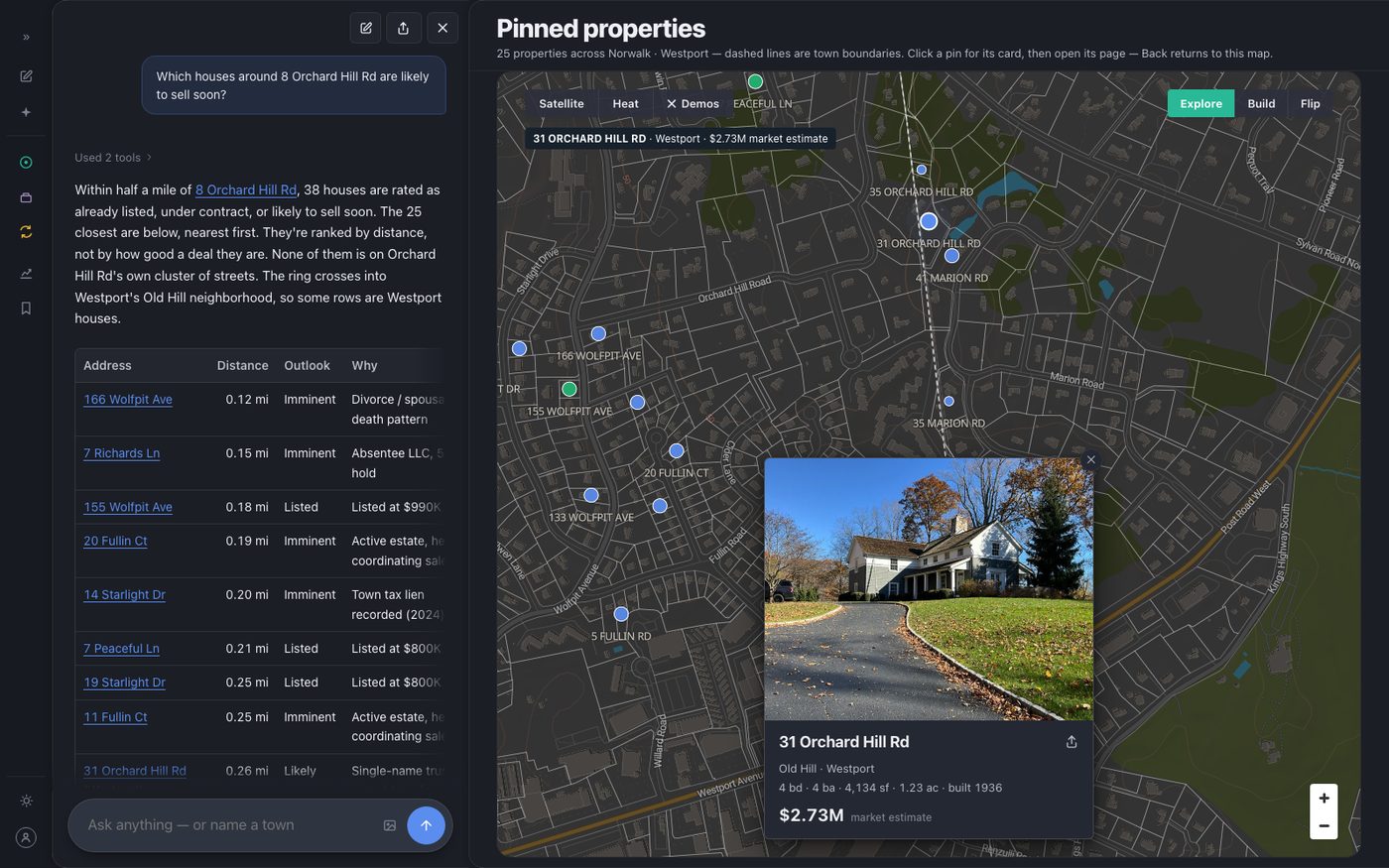Toggle the Heat map layer

pyautogui.click(x=625, y=103)
